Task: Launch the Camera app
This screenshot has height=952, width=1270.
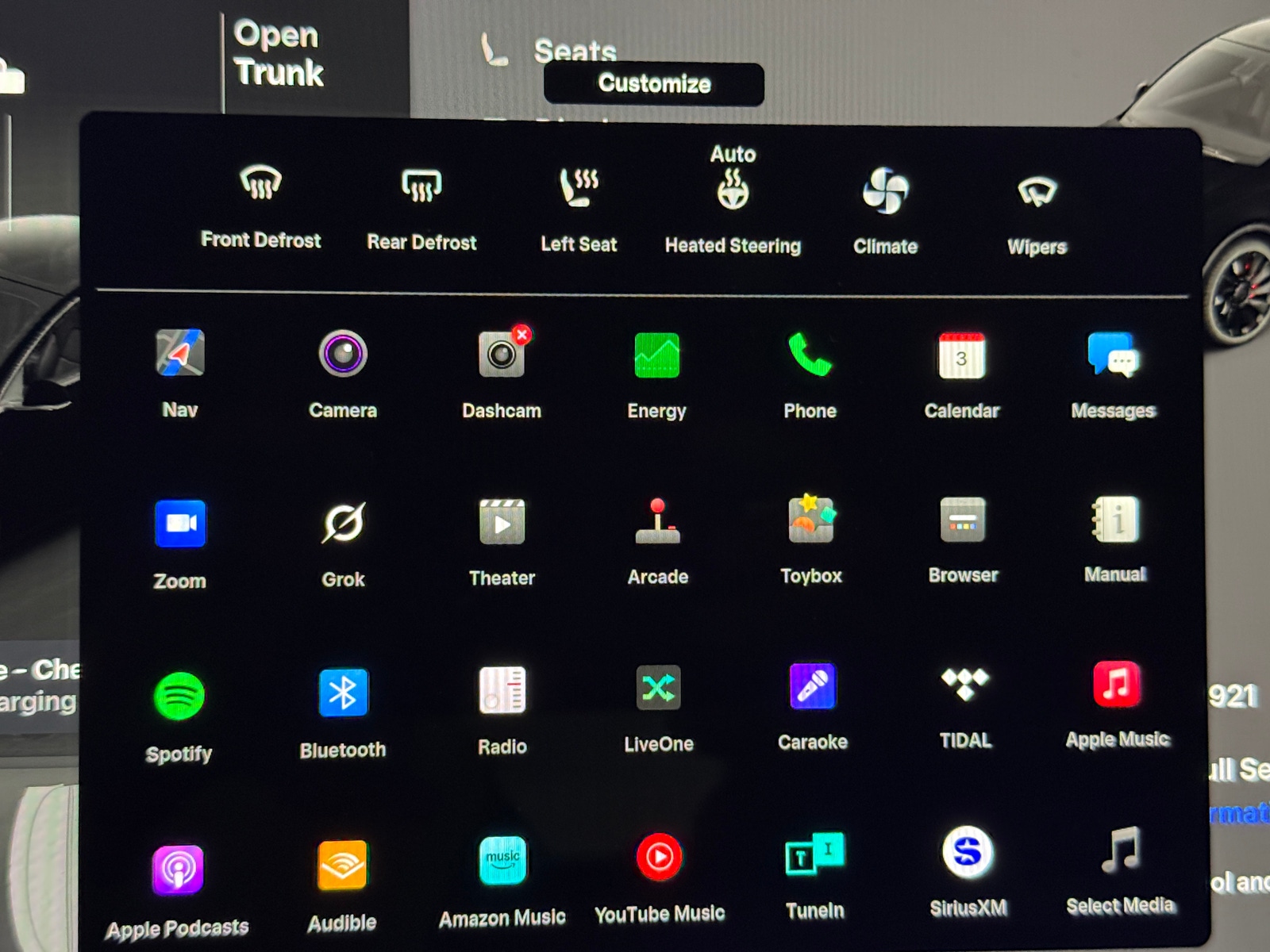Action: (x=343, y=353)
